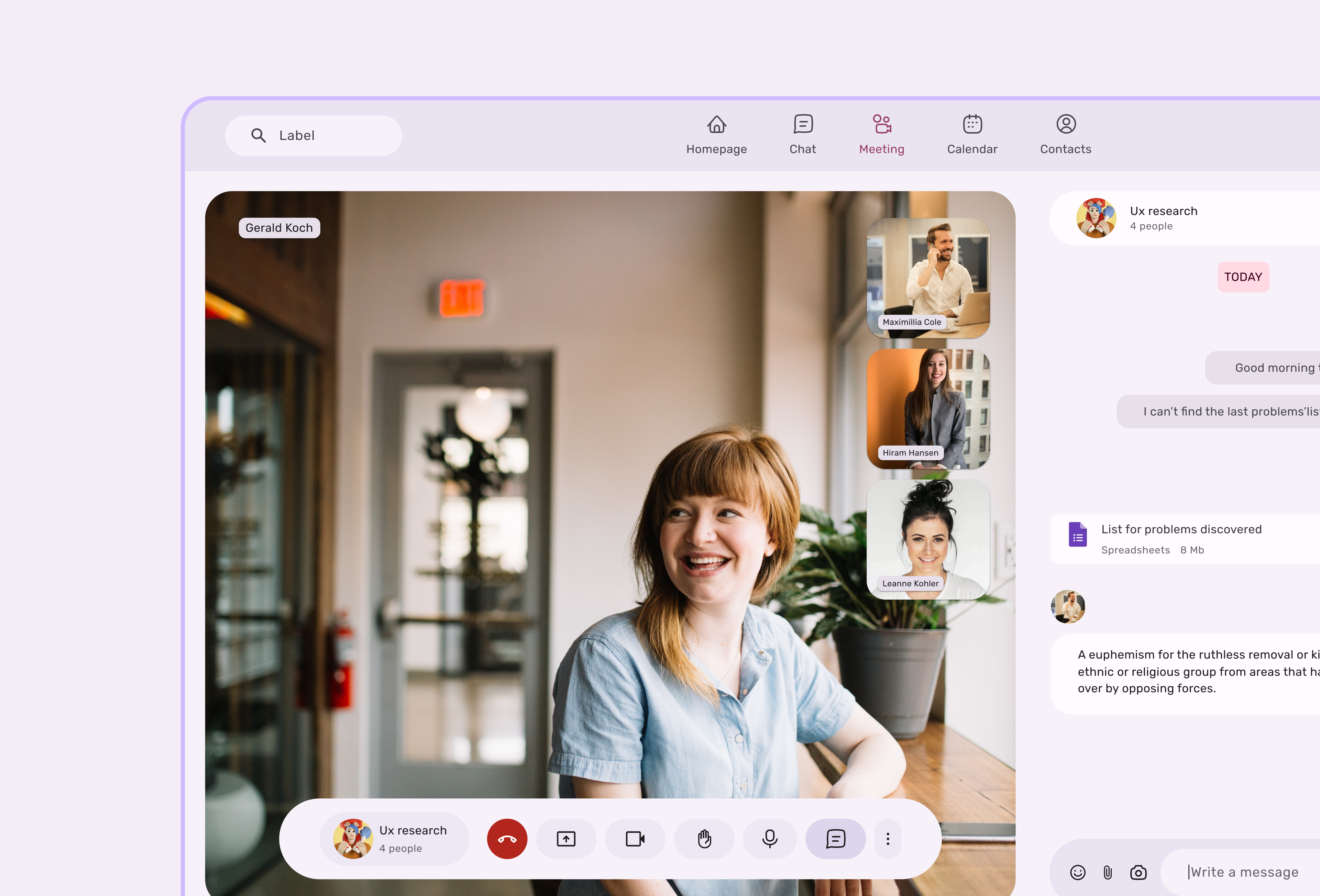Click the Gerald Koch name label
Image resolution: width=1320 pixels, height=896 pixels.
click(279, 228)
